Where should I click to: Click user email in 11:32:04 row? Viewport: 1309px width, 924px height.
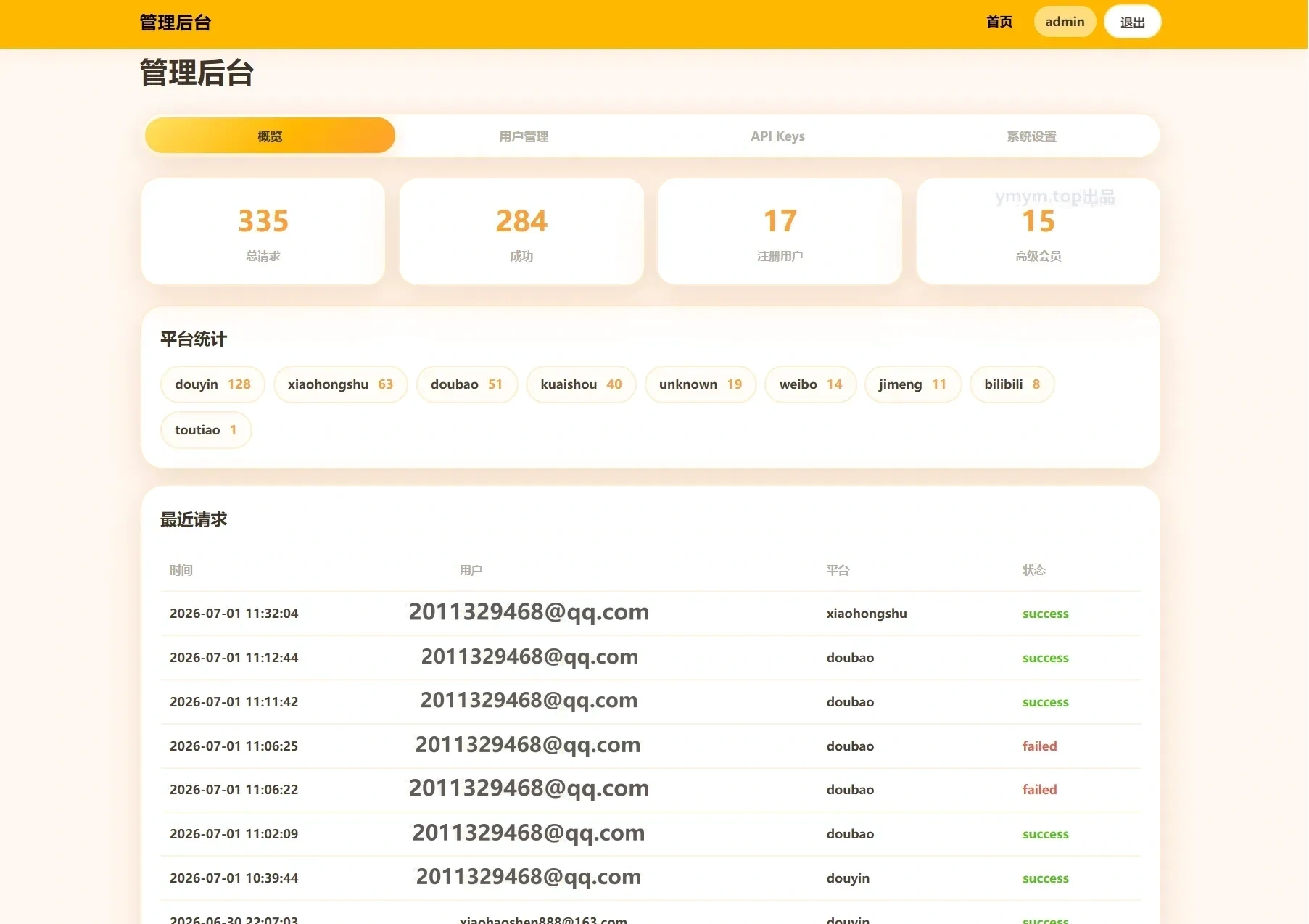tap(529, 612)
